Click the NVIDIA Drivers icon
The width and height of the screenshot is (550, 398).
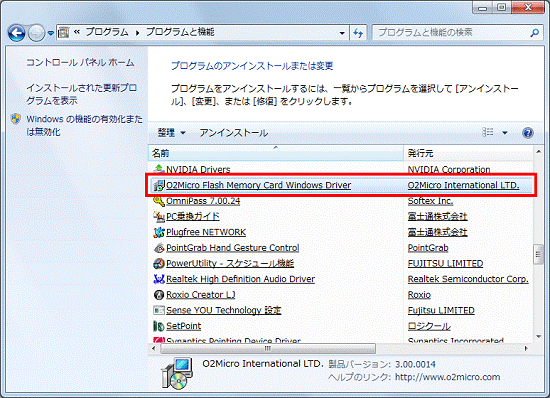[159, 169]
